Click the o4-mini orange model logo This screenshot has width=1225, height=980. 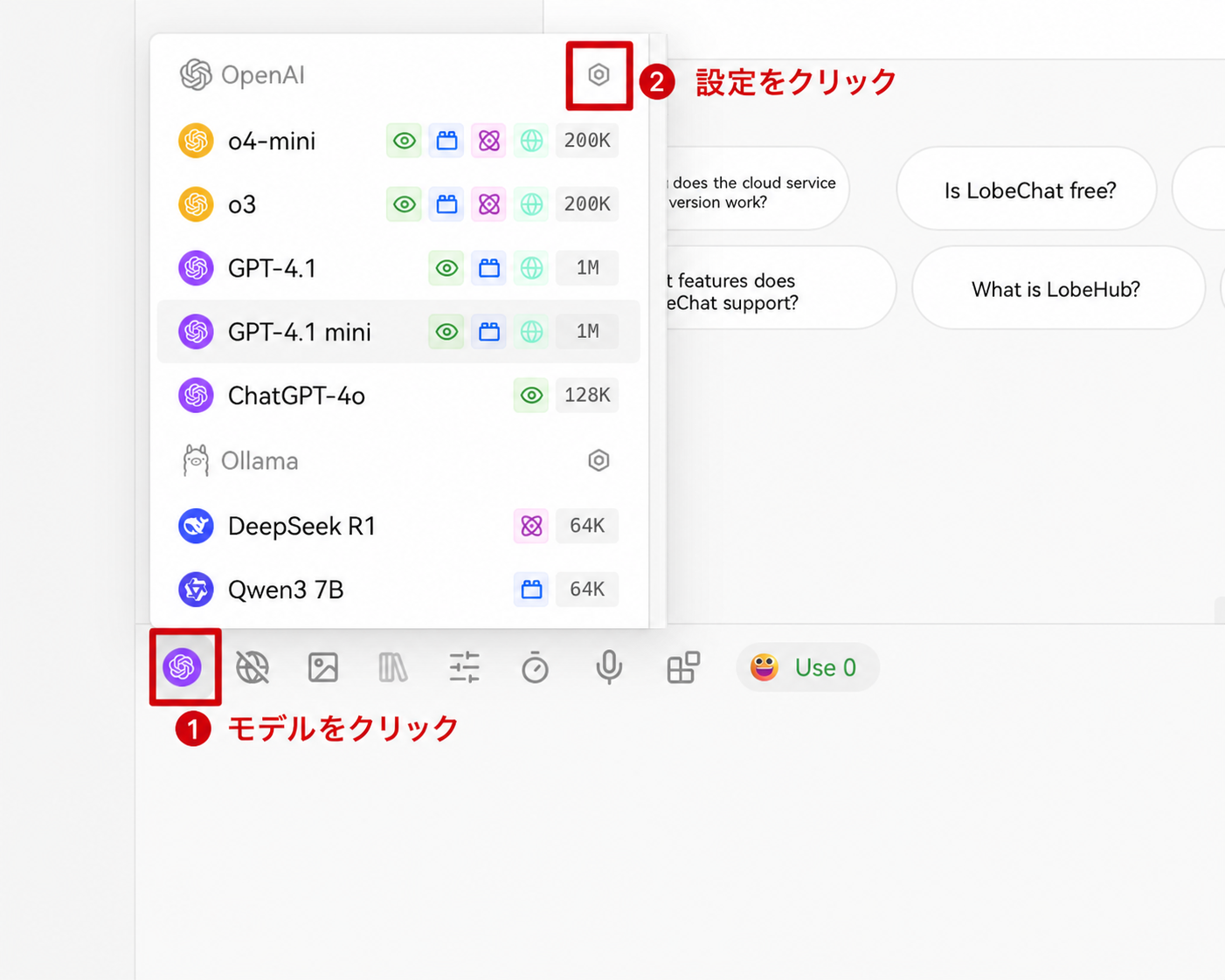(x=196, y=141)
